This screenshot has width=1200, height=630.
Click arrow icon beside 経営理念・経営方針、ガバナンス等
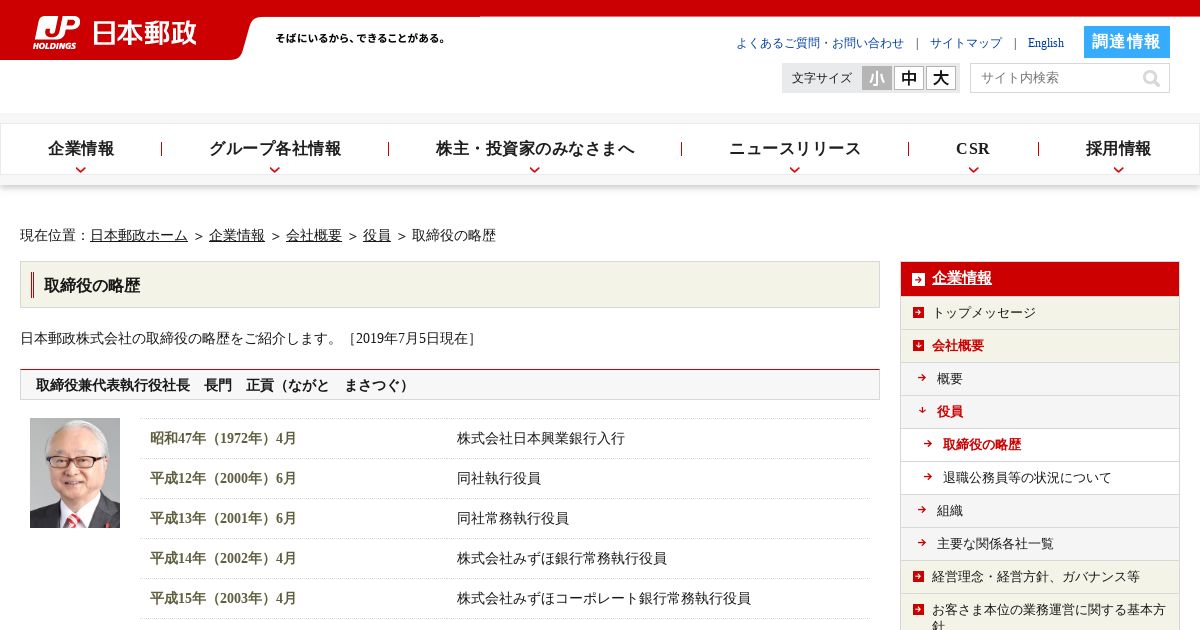click(918, 576)
